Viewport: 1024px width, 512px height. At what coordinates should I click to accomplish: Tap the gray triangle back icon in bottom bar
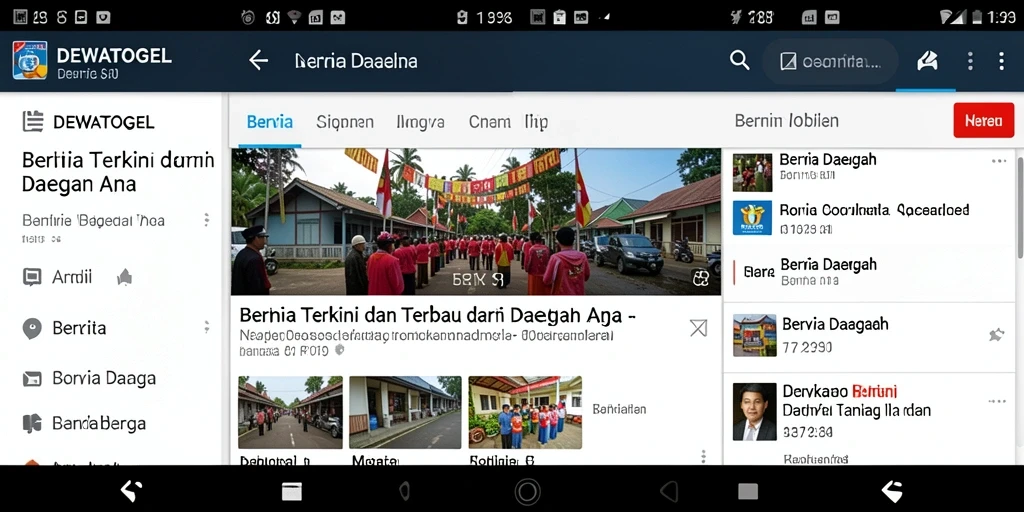coord(669,491)
